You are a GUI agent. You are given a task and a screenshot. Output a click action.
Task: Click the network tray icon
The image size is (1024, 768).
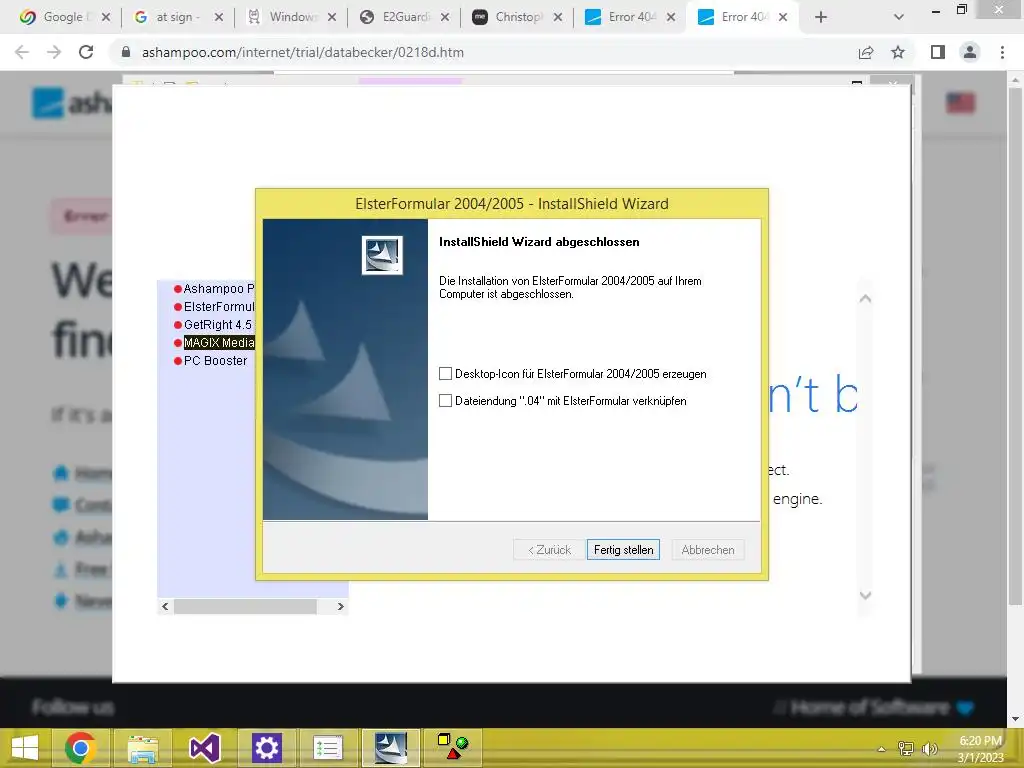[906, 749]
